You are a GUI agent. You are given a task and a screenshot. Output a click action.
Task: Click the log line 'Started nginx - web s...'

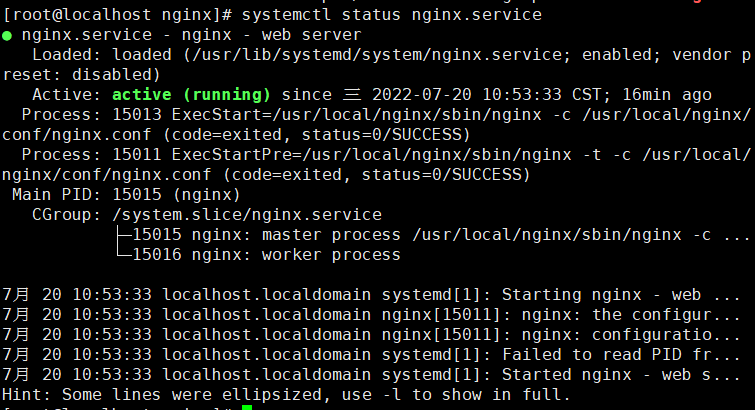[x=621, y=375]
